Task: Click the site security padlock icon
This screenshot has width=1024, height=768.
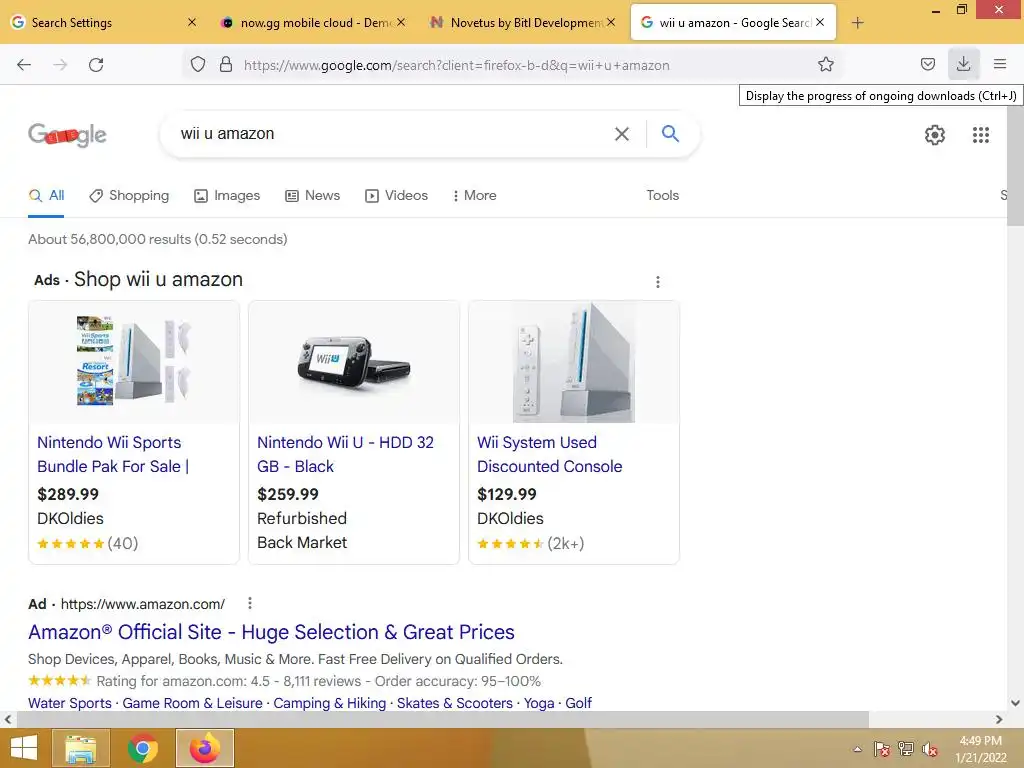Action: coord(226,64)
